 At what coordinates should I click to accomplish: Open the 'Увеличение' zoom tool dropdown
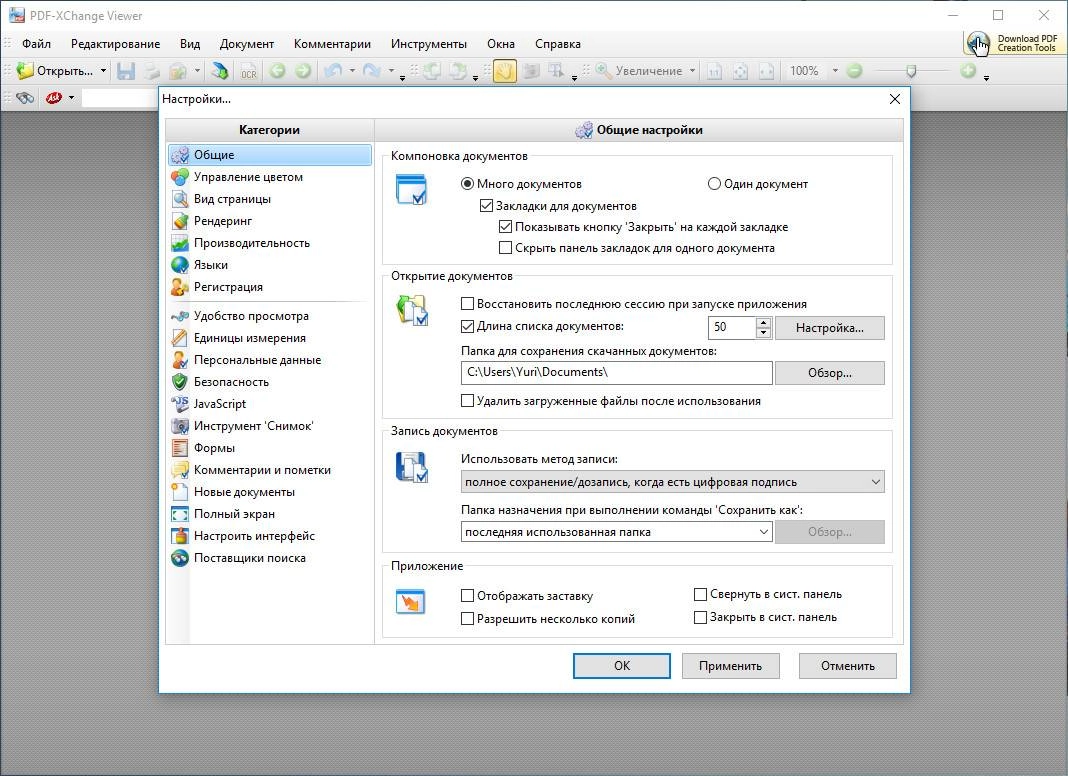click(x=693, y=71)
